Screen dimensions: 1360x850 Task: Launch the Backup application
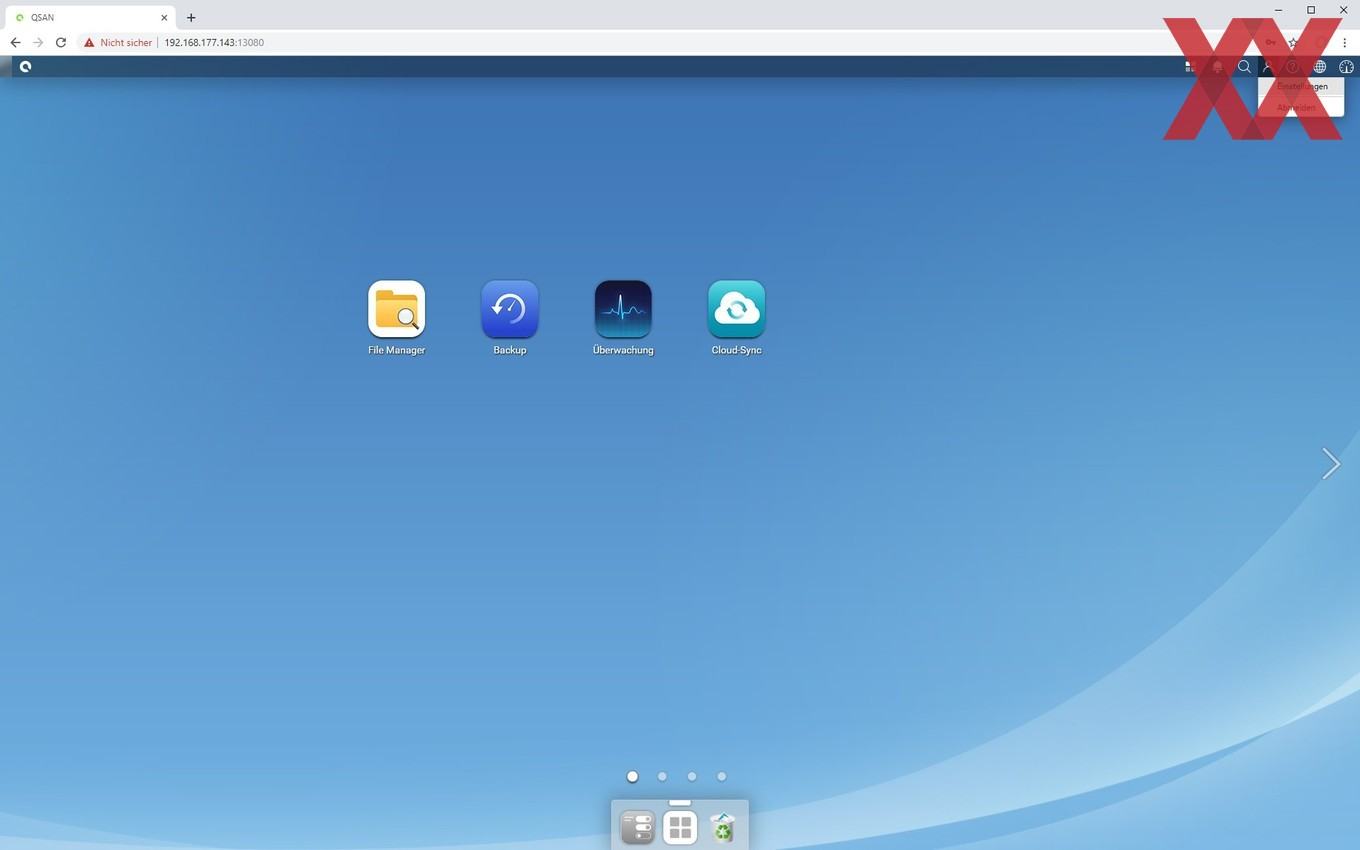click(x=510, y=309)
